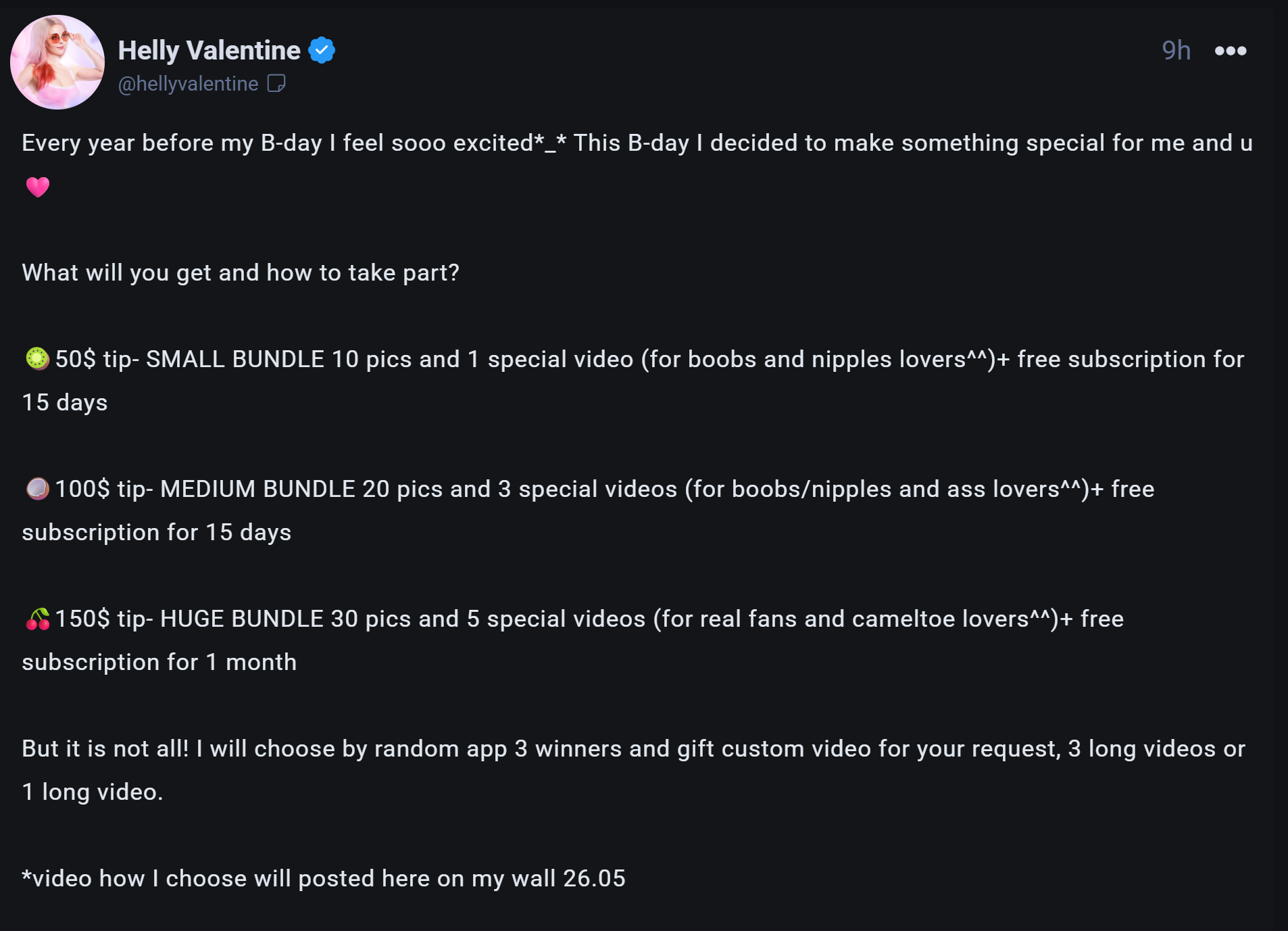This screenshot has height=931, width=1288.
Task: Visit the @hellyvalentine handle link
Action: 188,83
